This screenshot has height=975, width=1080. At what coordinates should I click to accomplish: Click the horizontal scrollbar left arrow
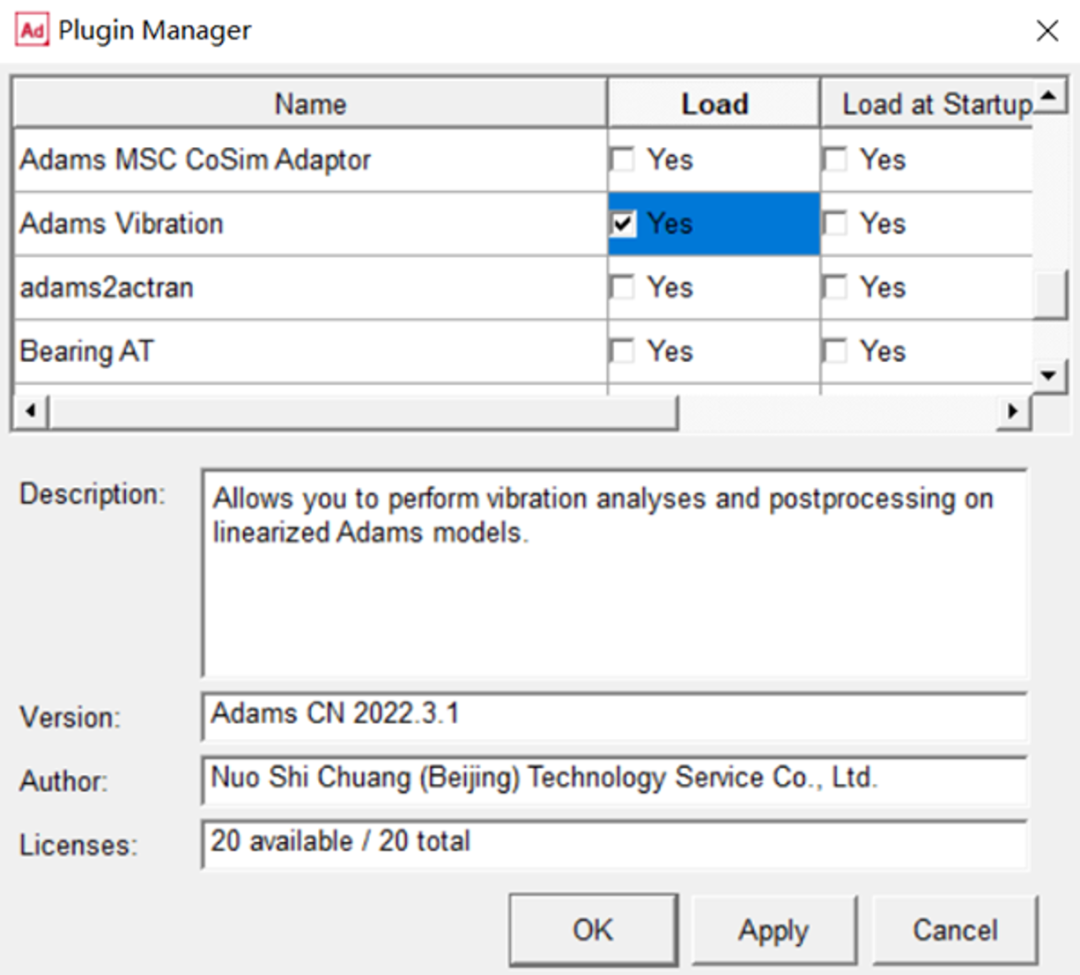(x=30, y=411)
